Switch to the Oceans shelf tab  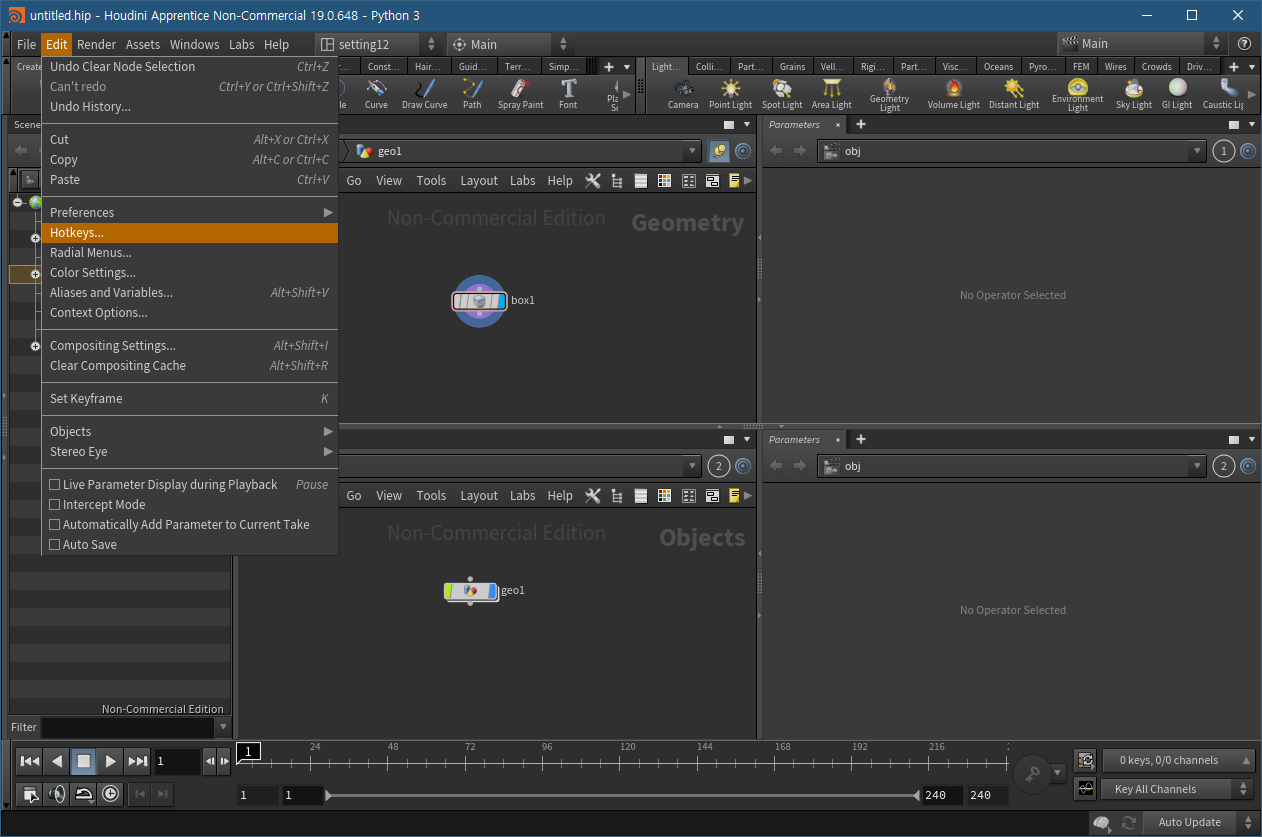pos(998,67)
